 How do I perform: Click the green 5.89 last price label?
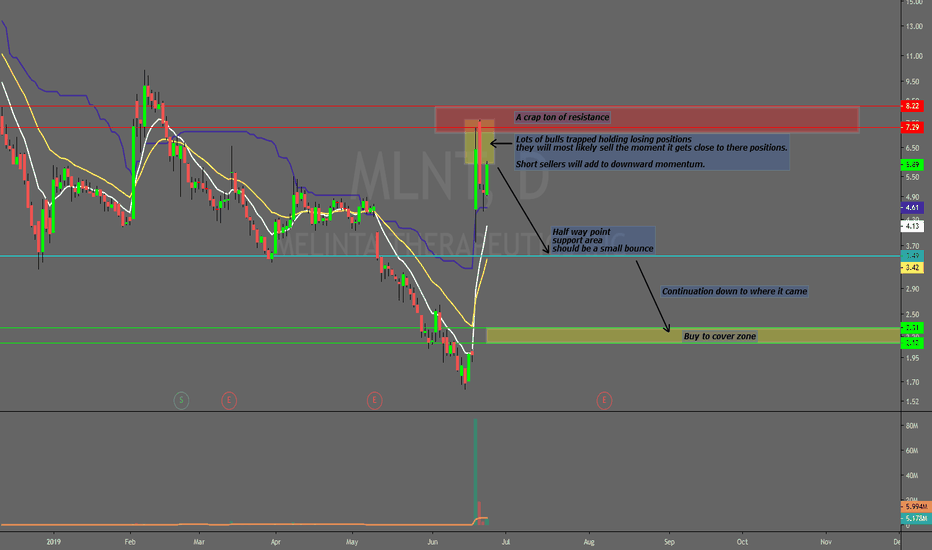point(912,165)
